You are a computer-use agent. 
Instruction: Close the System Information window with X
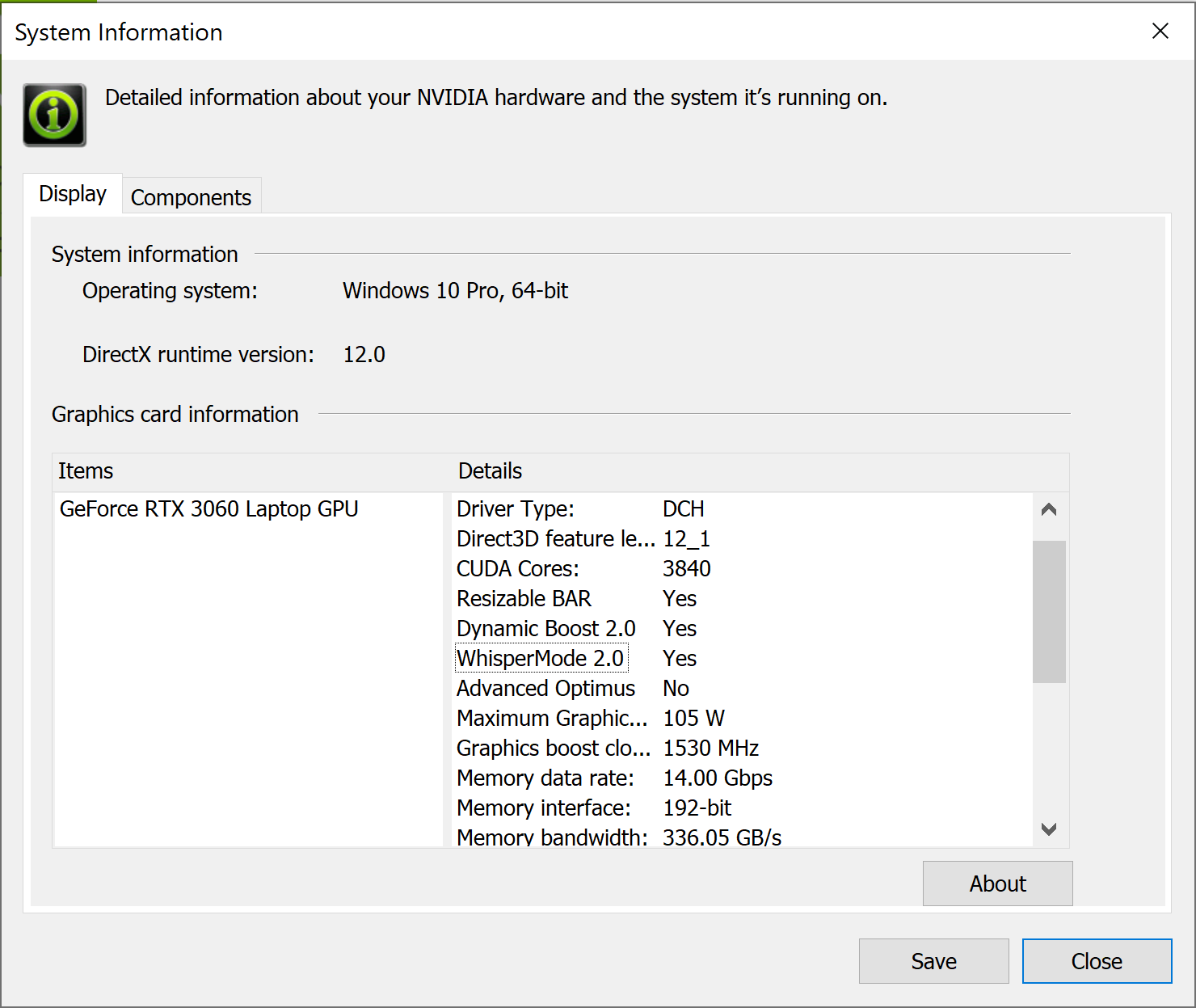click(x=1160, y=31)
